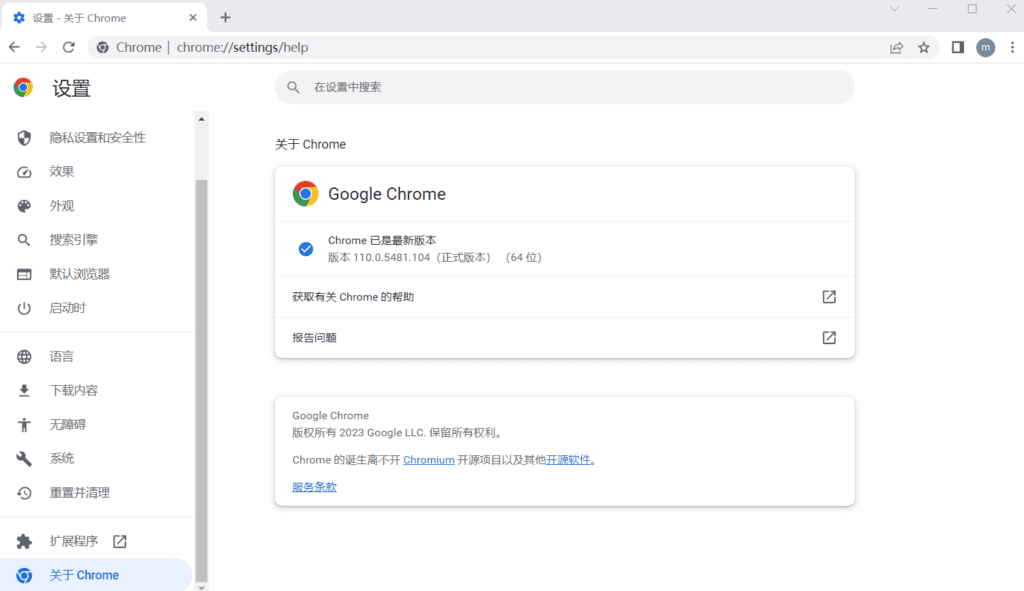Open the tab search chevron dropdown
Viewport: 1024px width, 591px height.
893,10
